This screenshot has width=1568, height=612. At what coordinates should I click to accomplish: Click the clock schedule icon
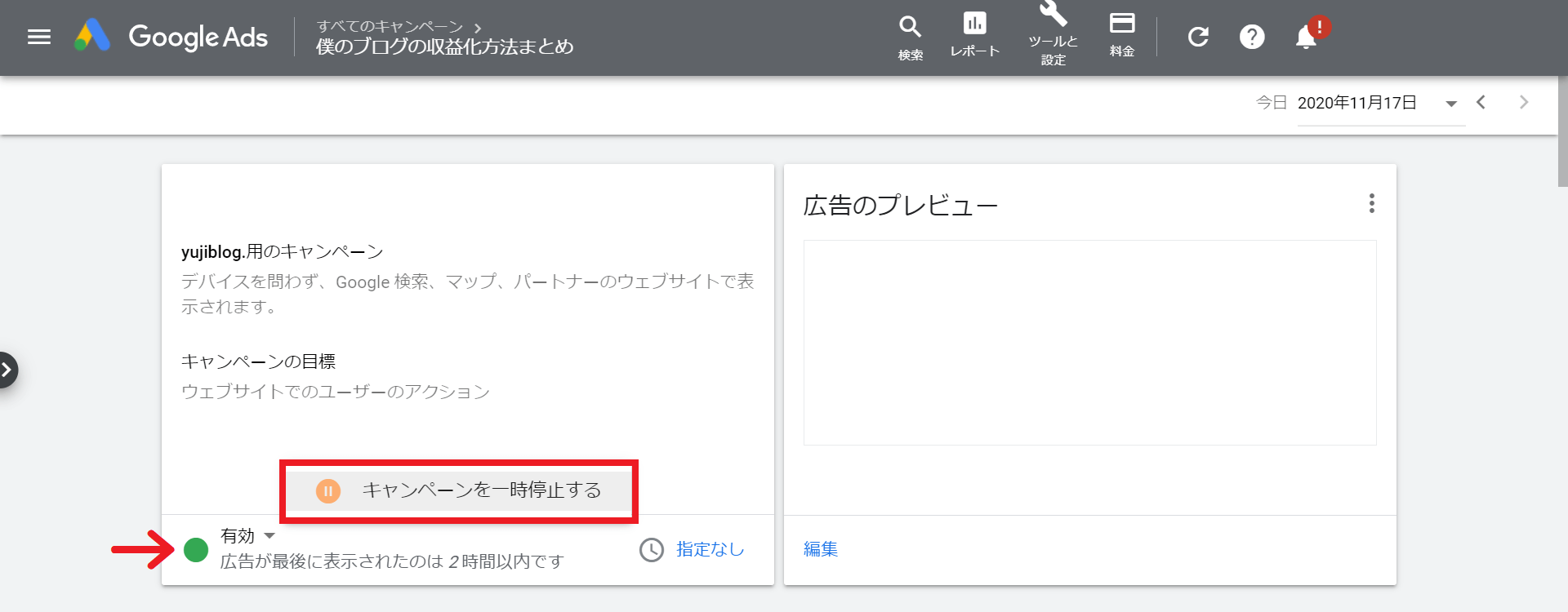(651, 550)
